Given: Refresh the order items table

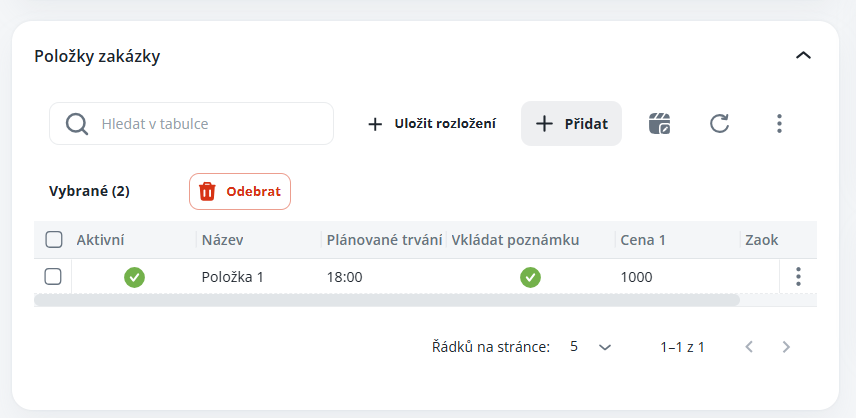Looking at the screenshot, I should [719, 124].
